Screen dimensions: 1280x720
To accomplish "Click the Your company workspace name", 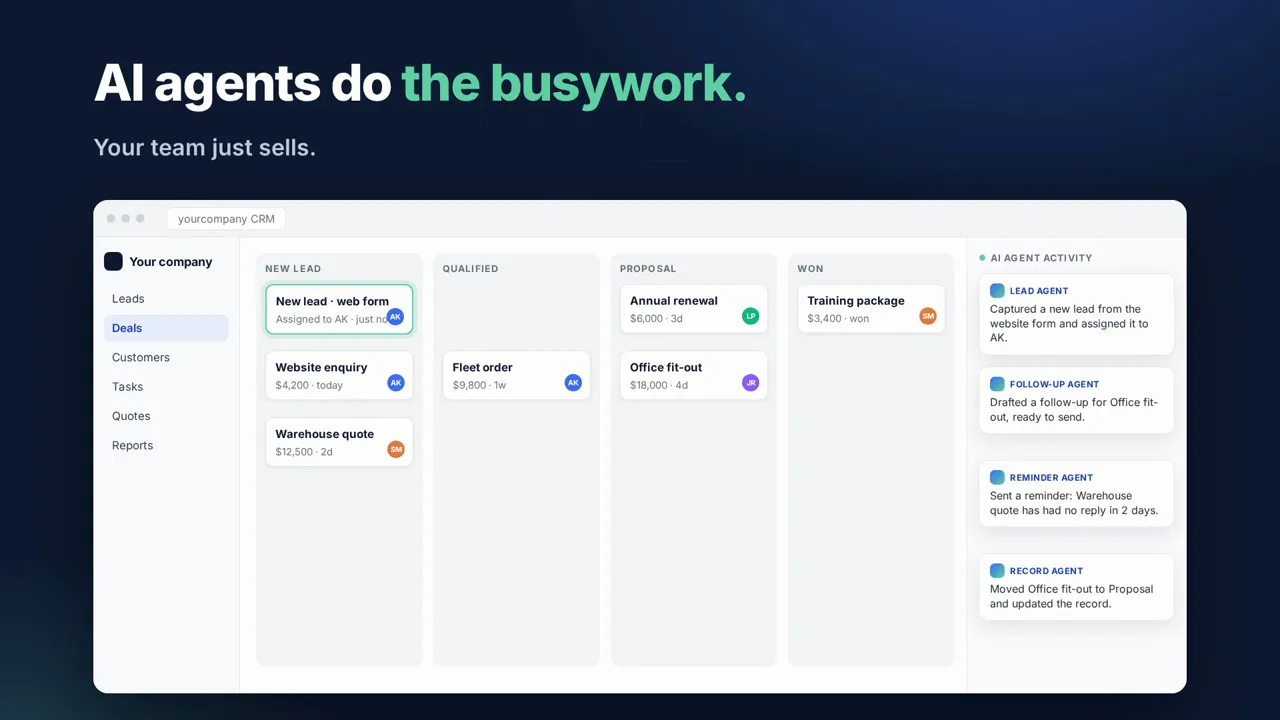I will (171, 261).
